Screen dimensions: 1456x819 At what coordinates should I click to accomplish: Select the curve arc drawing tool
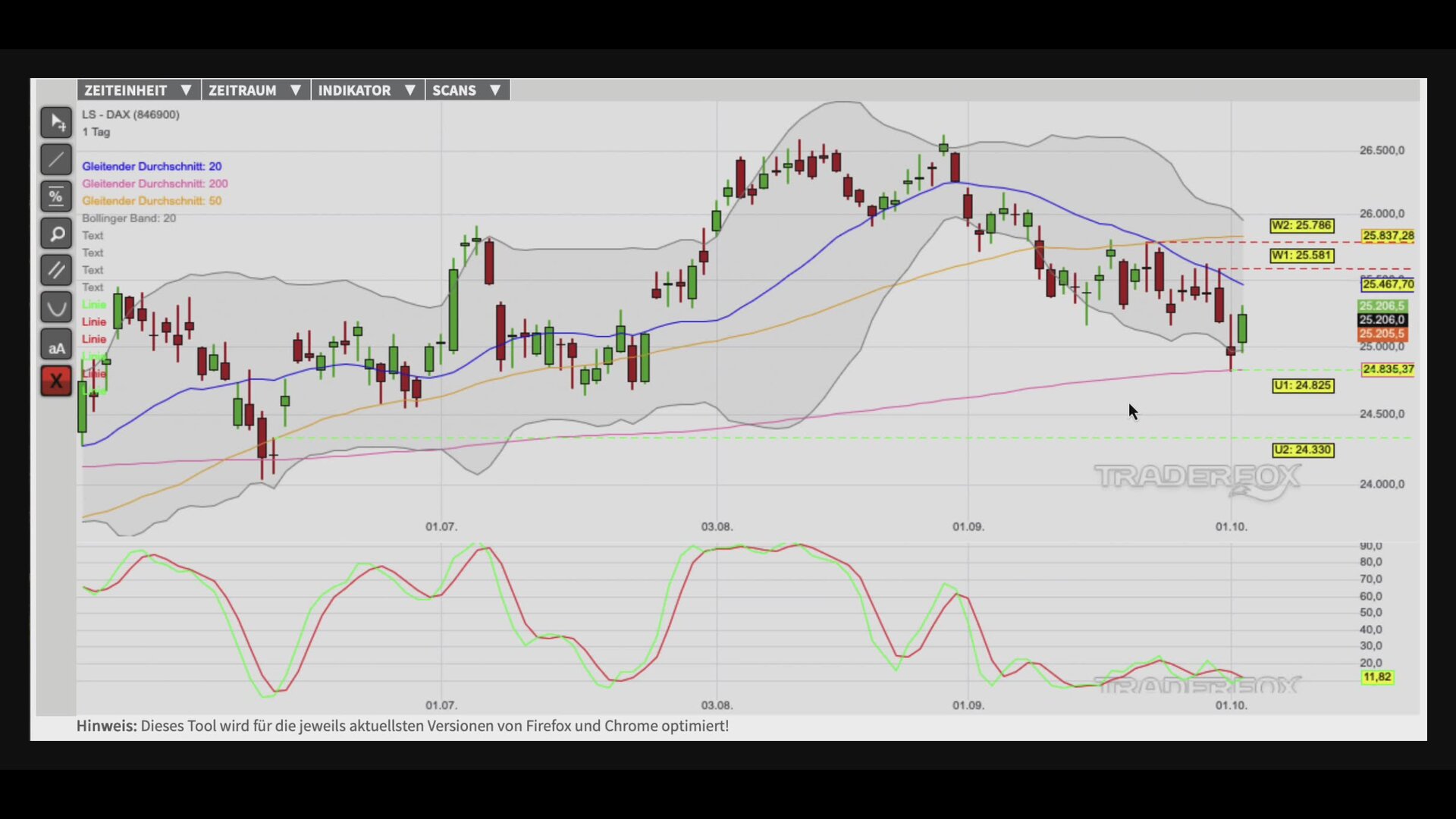56,307
